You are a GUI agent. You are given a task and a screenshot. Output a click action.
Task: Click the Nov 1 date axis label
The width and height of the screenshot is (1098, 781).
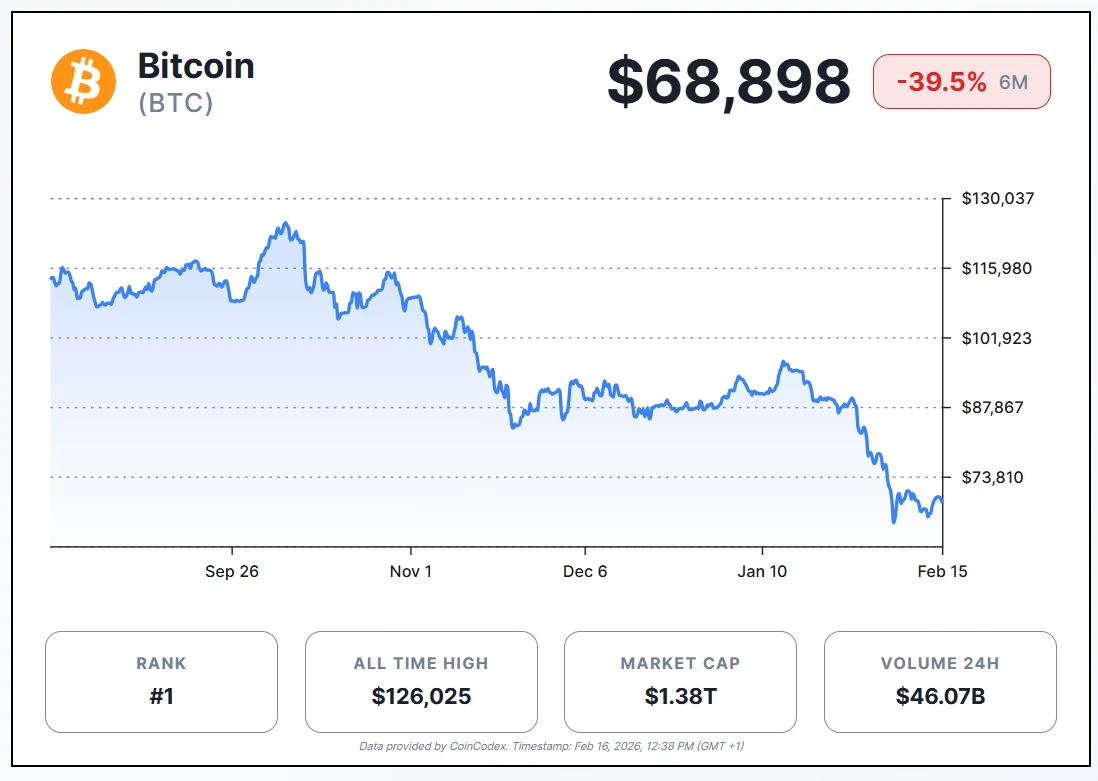[x=410, y=572]
